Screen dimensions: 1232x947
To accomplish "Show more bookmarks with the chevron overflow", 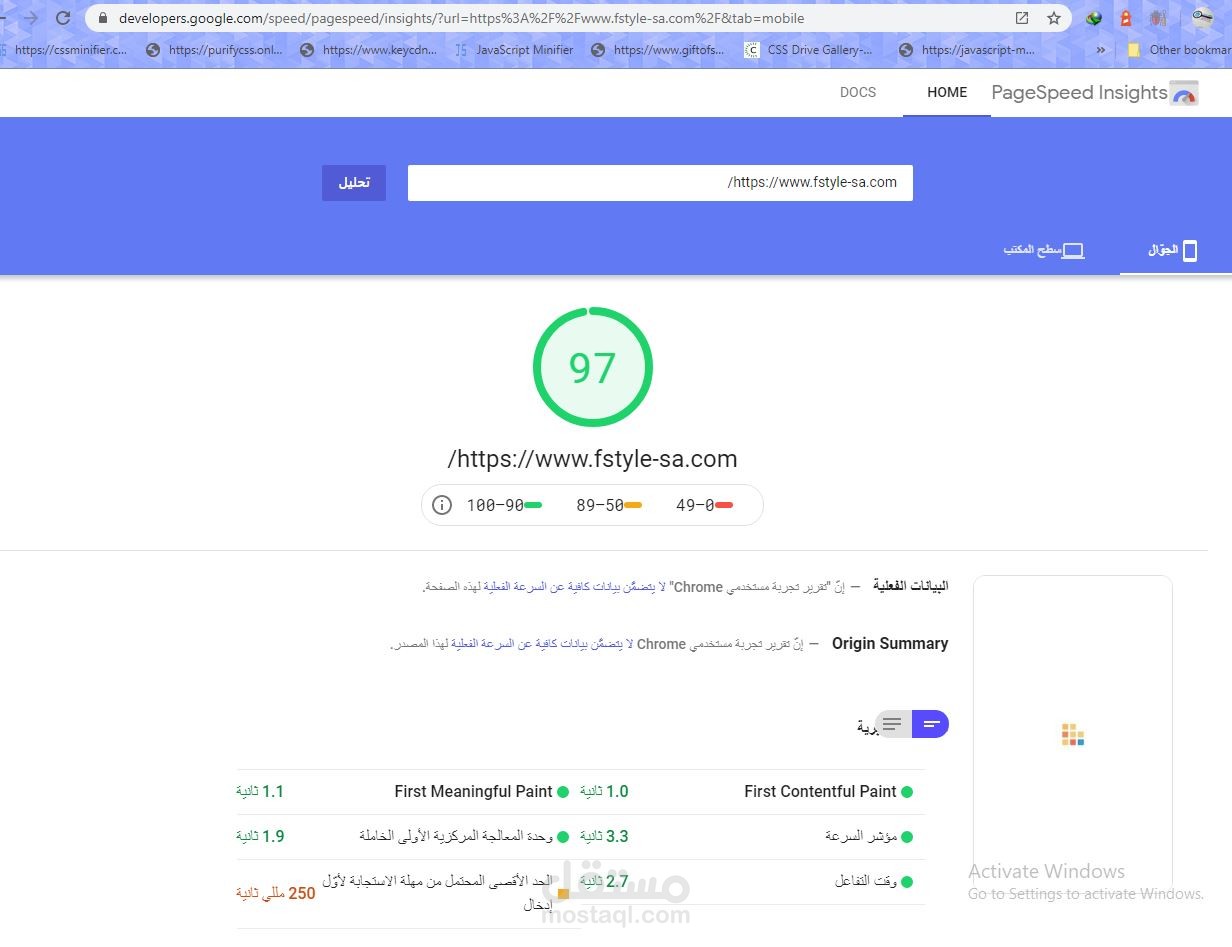I will point(1101,50).
